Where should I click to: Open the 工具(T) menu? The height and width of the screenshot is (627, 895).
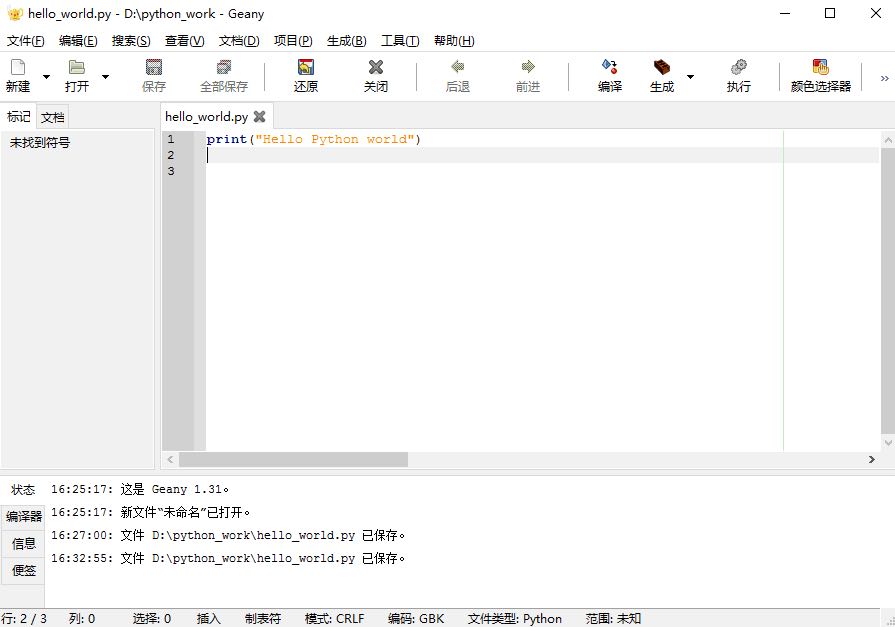tap(400, 41)
